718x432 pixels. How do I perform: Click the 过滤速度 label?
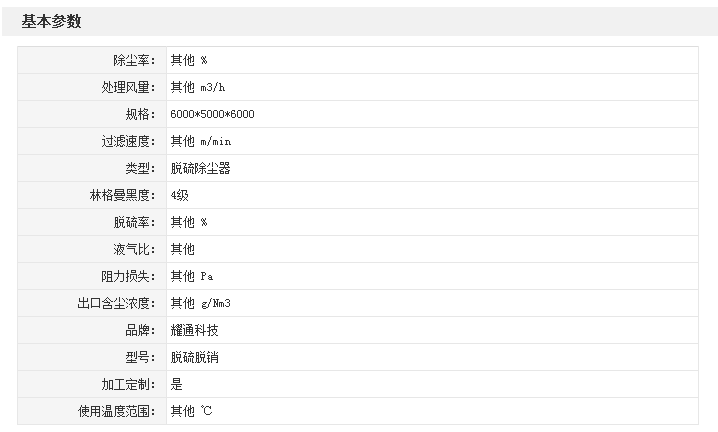pyautogui.click(x=129, y=141)
